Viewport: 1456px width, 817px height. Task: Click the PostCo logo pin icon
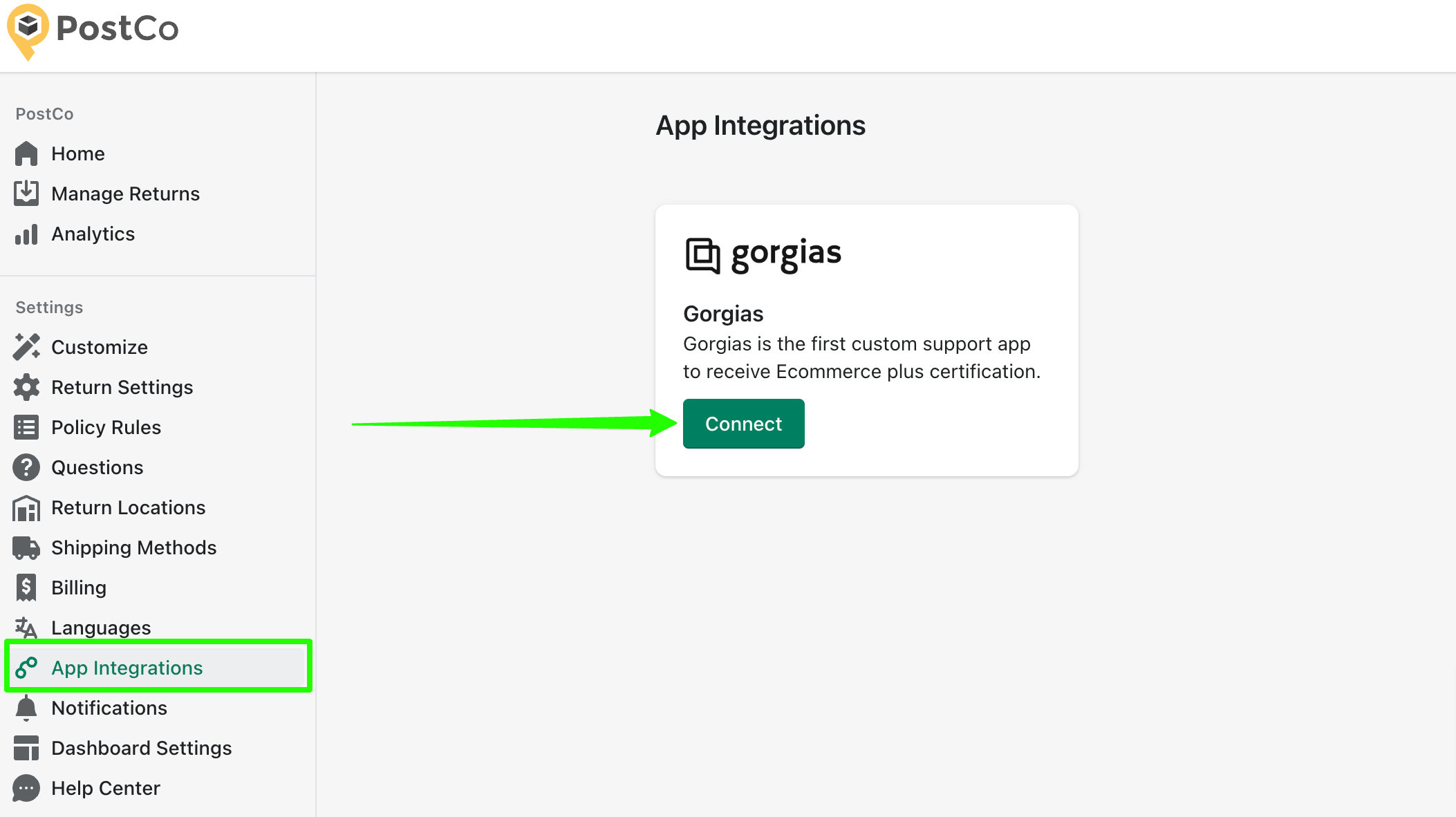pyautogui.click(x=28, y=32)
